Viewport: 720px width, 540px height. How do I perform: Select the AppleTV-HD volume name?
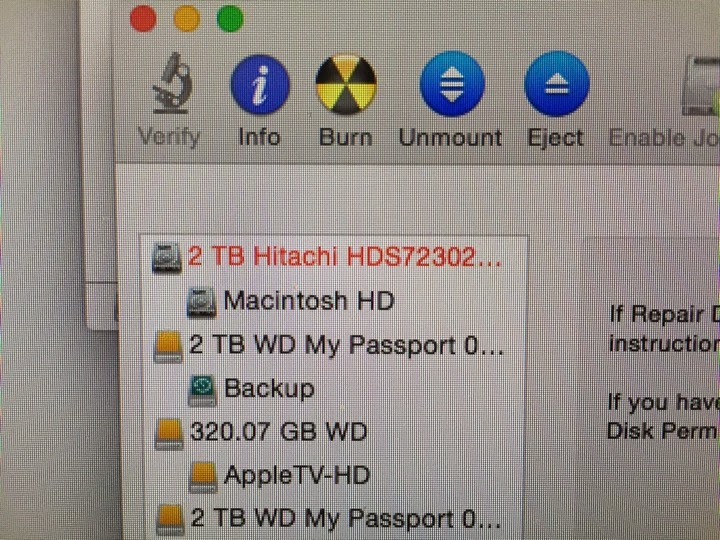297,475
